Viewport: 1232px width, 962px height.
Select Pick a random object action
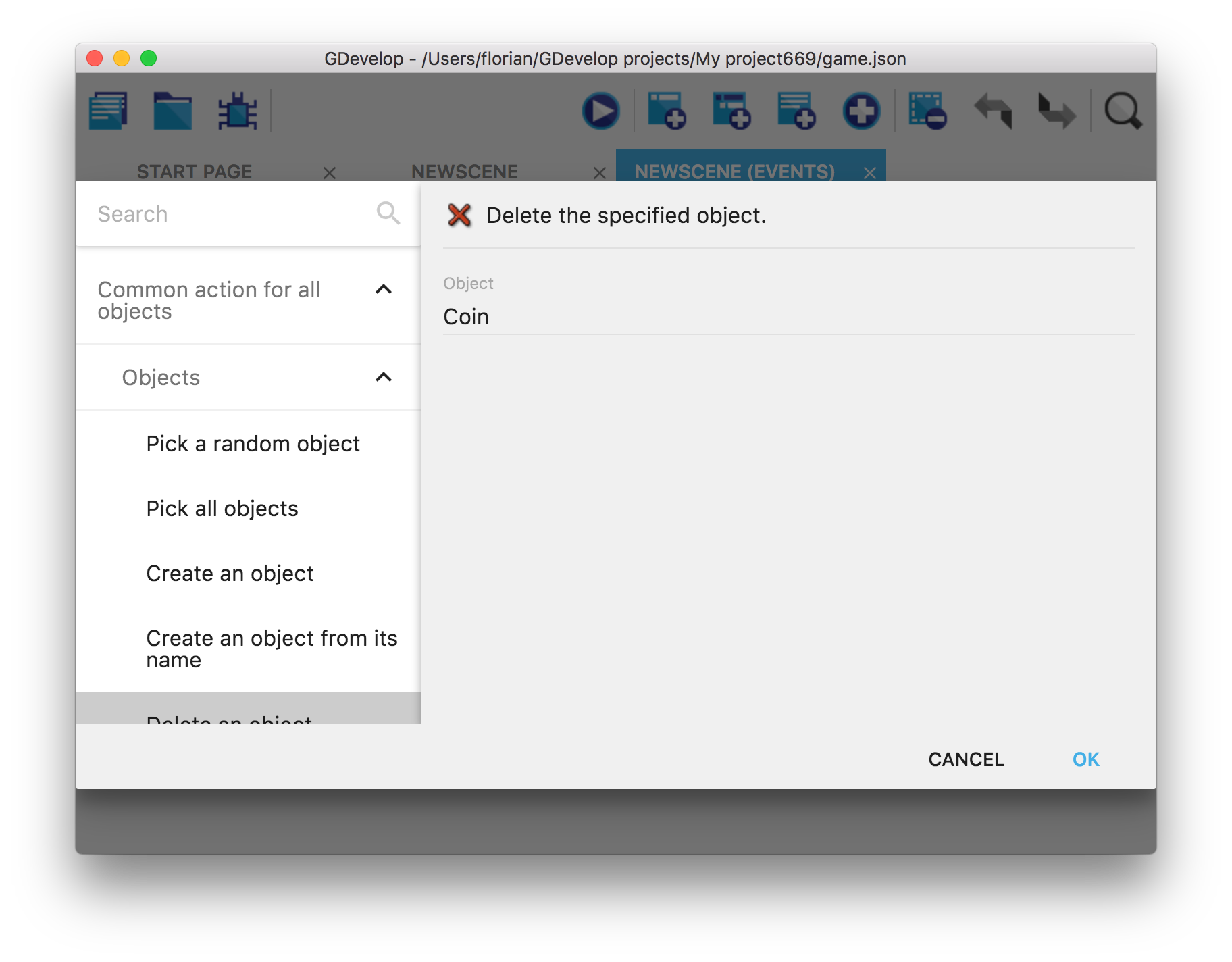click(253, 444)
